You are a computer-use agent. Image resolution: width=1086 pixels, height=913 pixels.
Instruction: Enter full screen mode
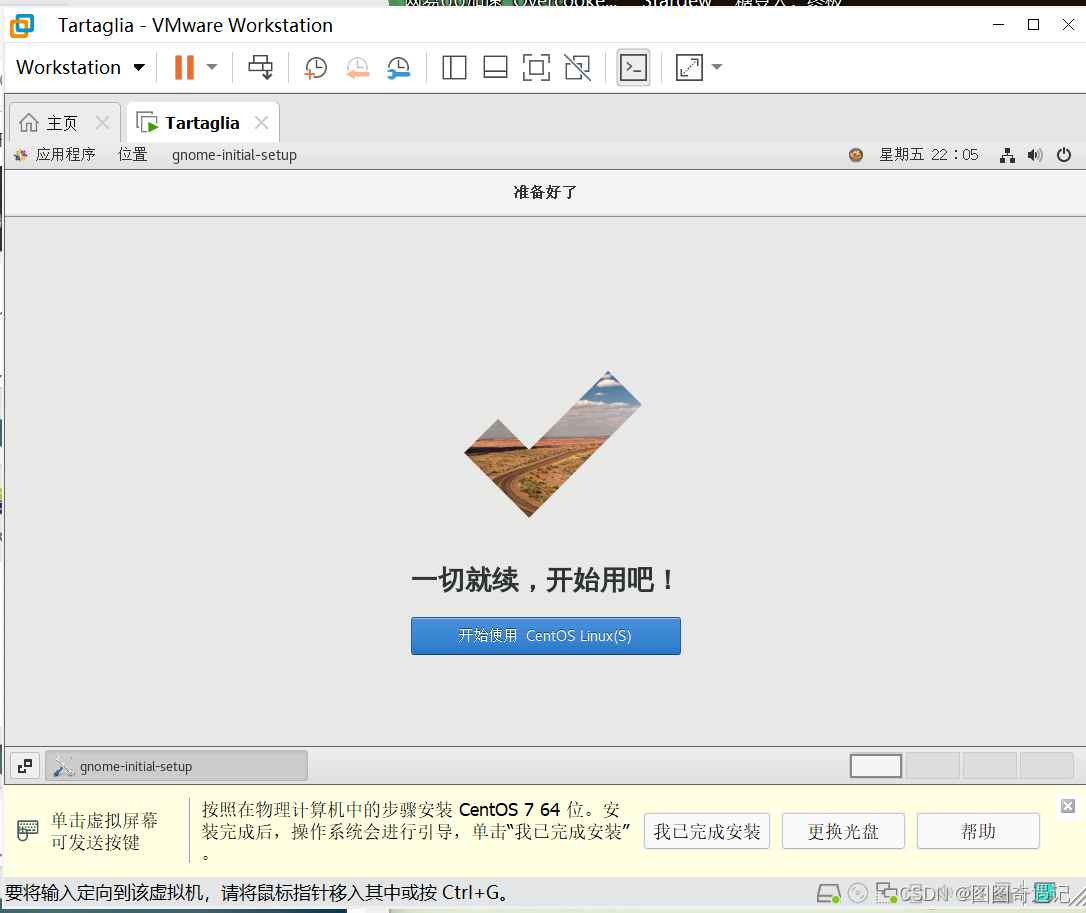click(536, 67)
